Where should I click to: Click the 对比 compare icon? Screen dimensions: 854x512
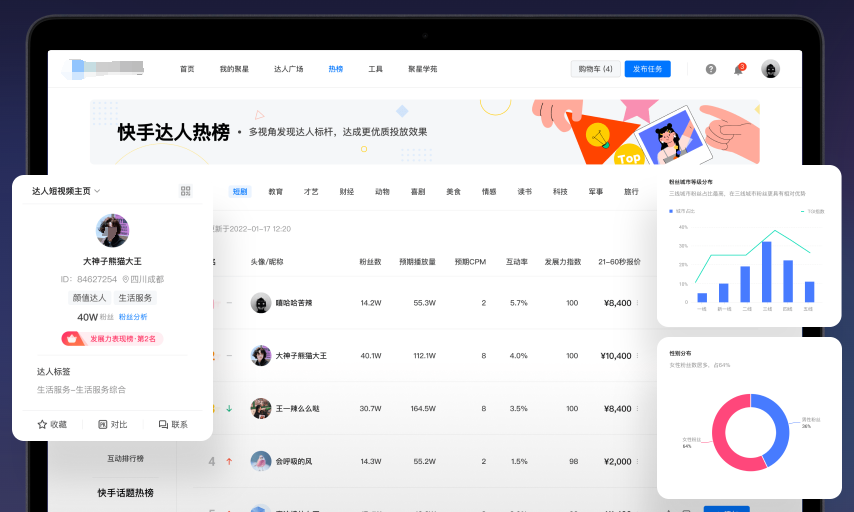(102, 424)
